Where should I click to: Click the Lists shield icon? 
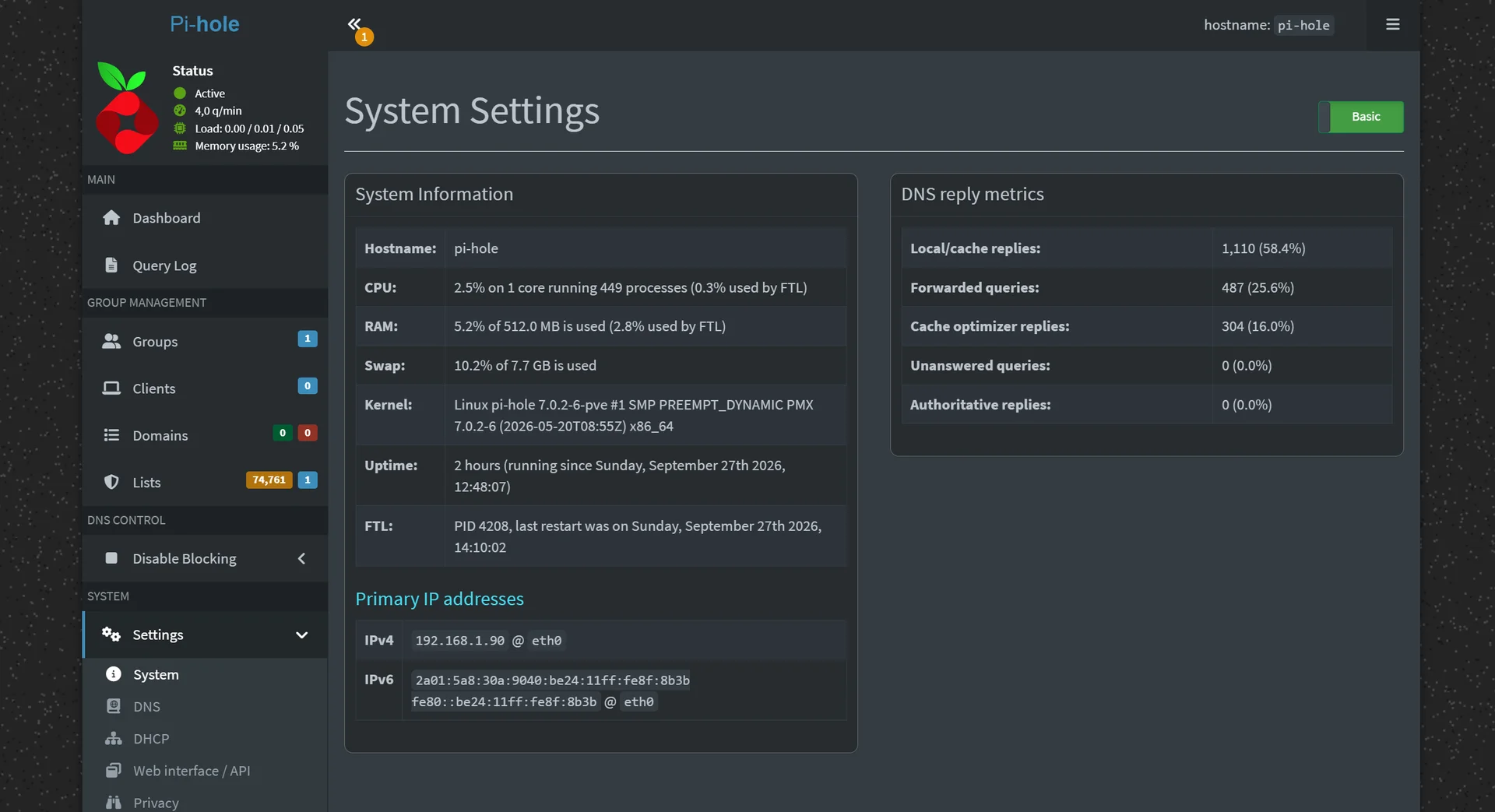click(x=111, y=483)
